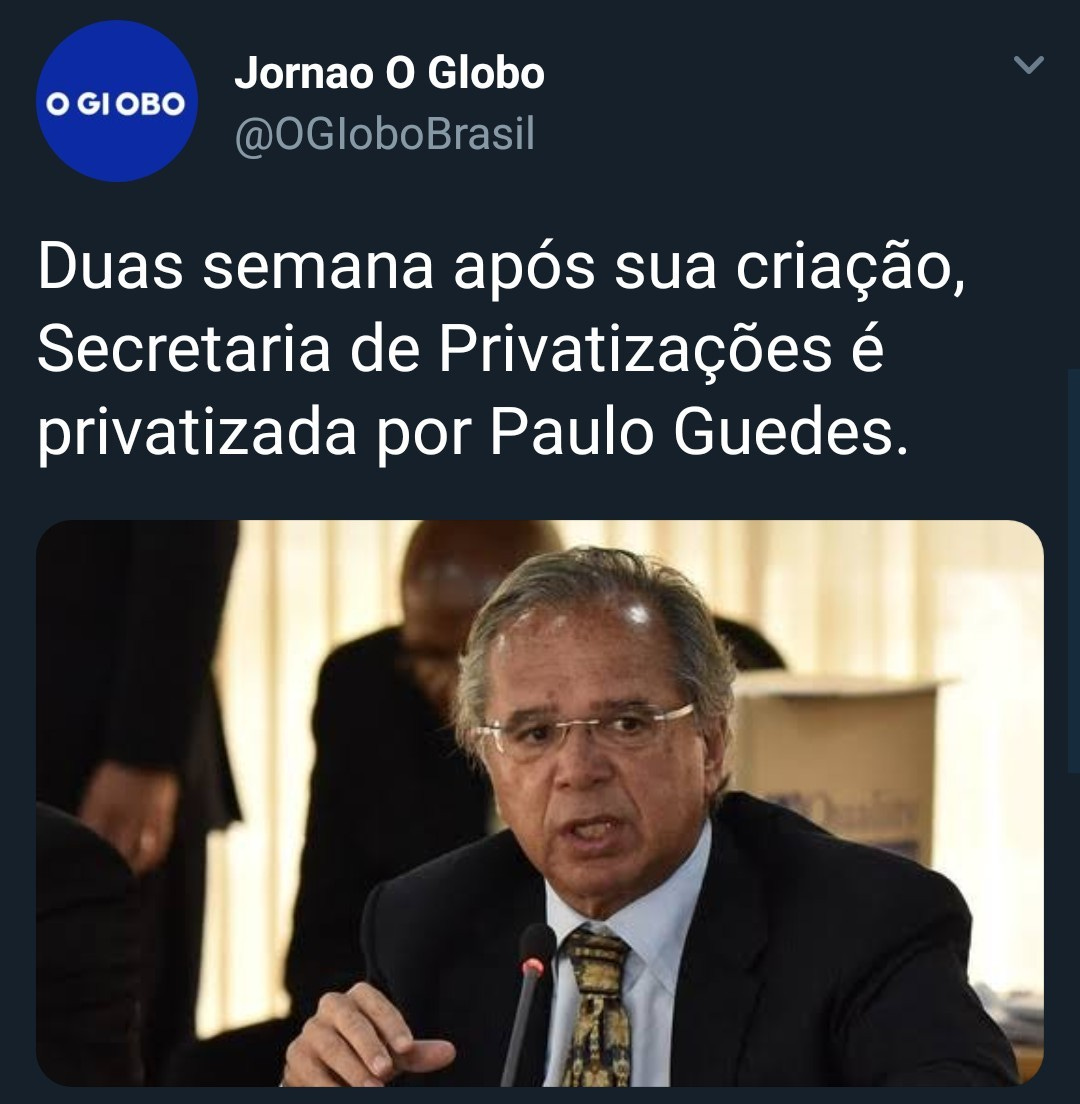Click the man's patterned tie in photo

pyautogui.click(x=597, y=1007)
